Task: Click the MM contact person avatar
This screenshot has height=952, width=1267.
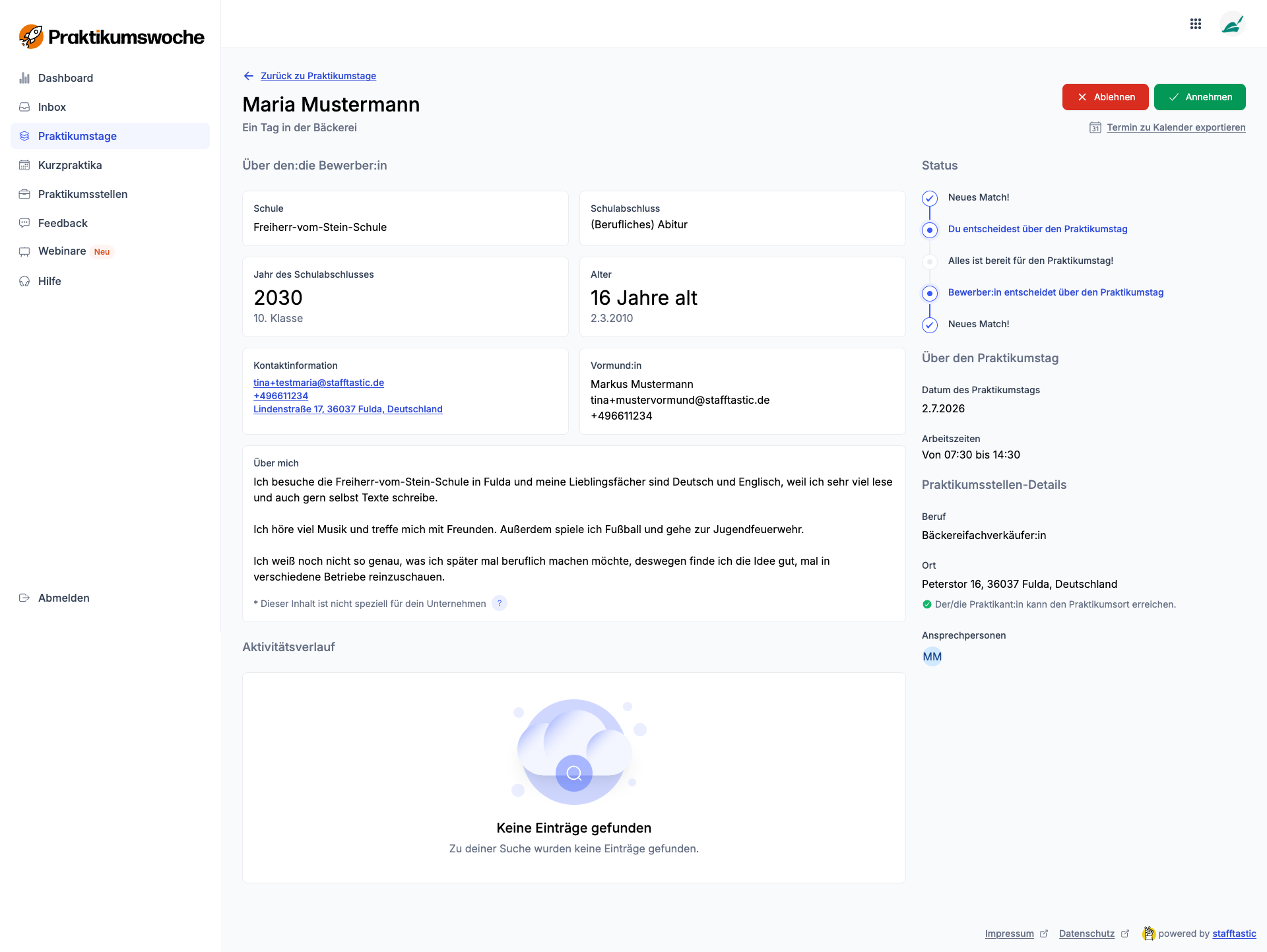Action: point(932,656)
